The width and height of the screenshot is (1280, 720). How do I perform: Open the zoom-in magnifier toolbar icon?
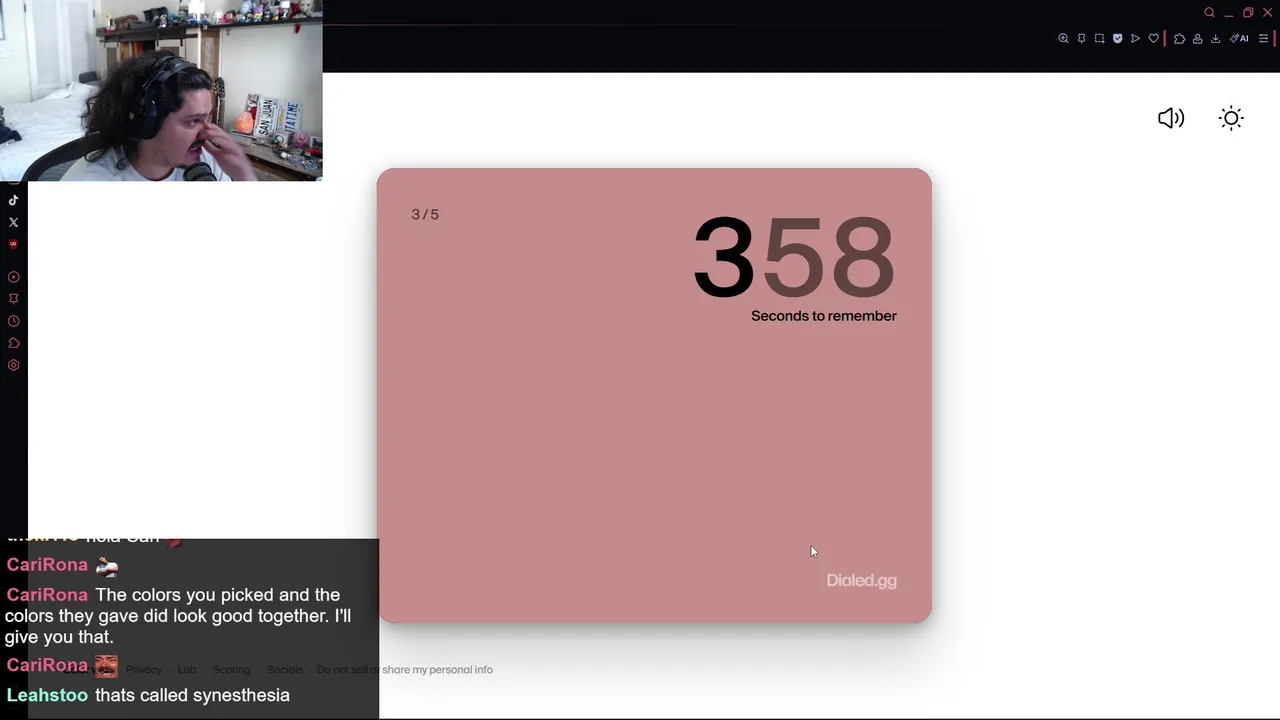point(1063,39)
